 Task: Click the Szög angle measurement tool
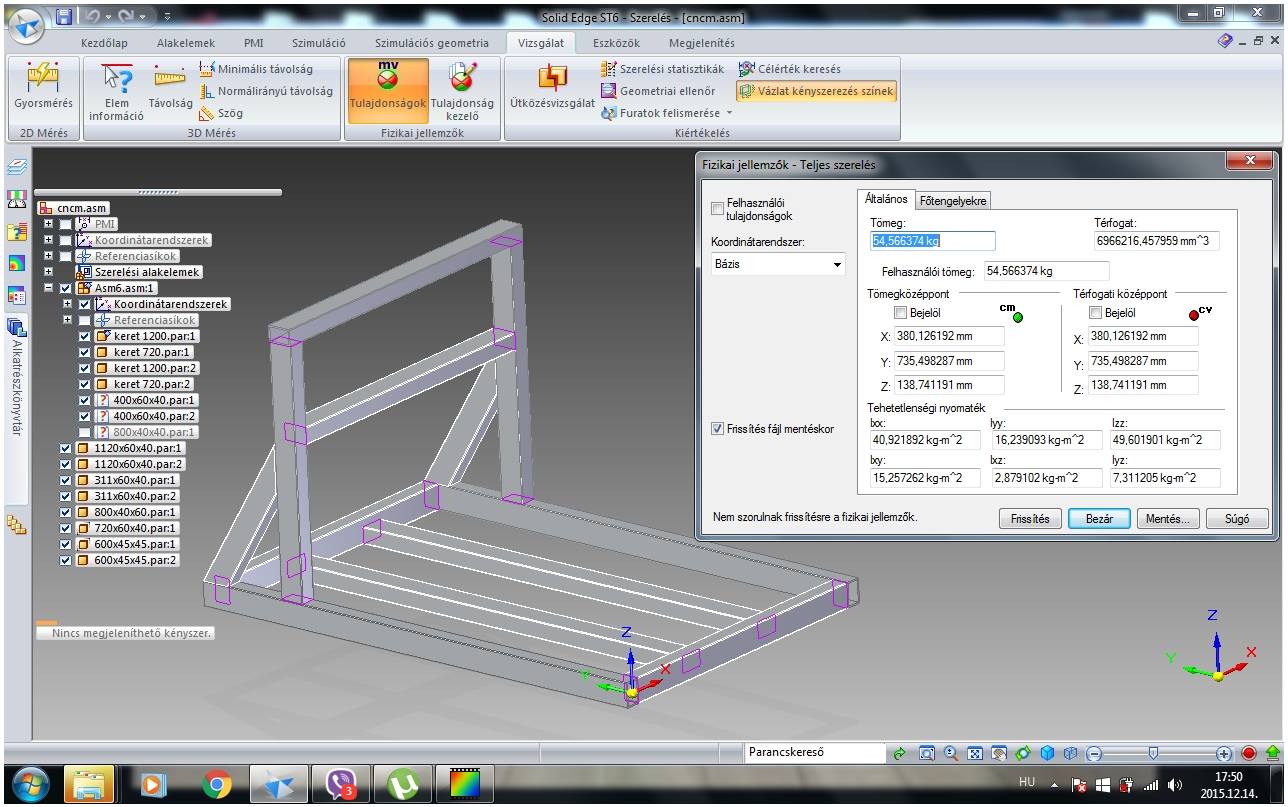click(221, 113)
